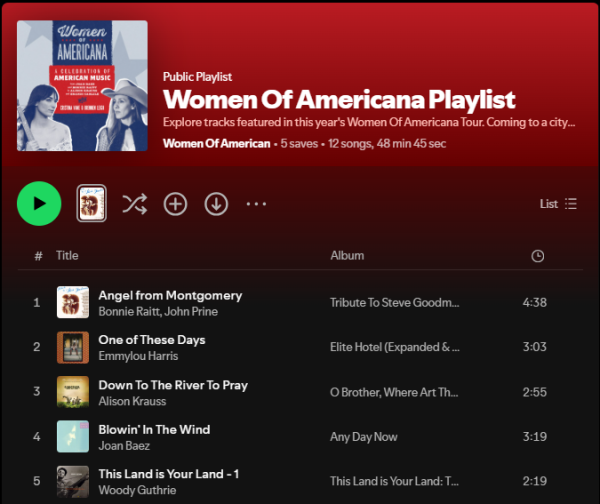Open the song Angel from Montgomery
This screenshot has width=600, height=504.
click(x=170, y=295)
